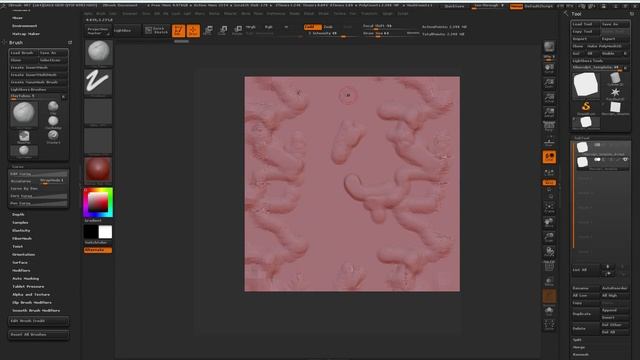Select the Standard brush
Viewport: 640px width, 360px height.
click(53, 136)
